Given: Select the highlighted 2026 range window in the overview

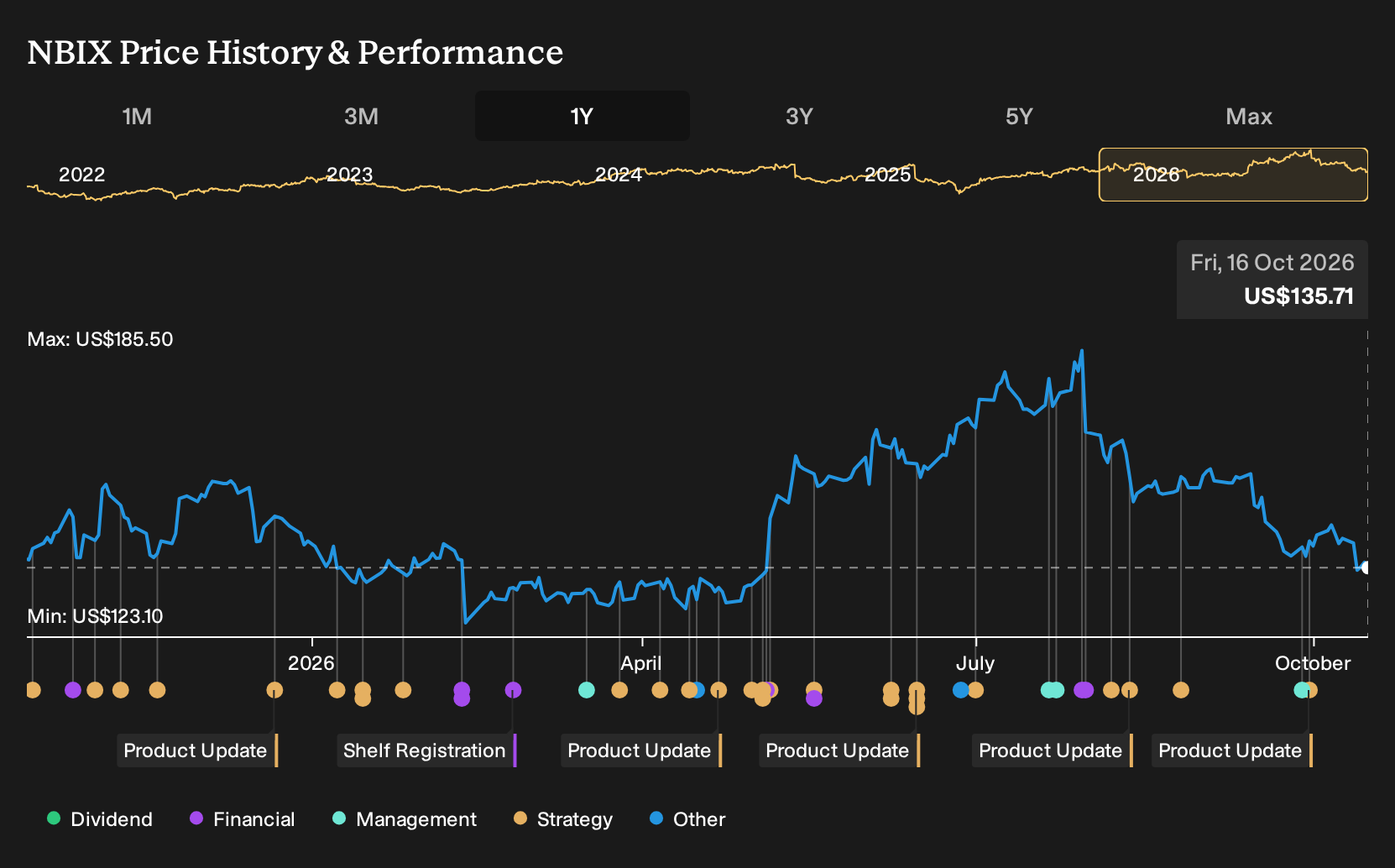Looking at the screenshot, I should [x=1233, y=175].
